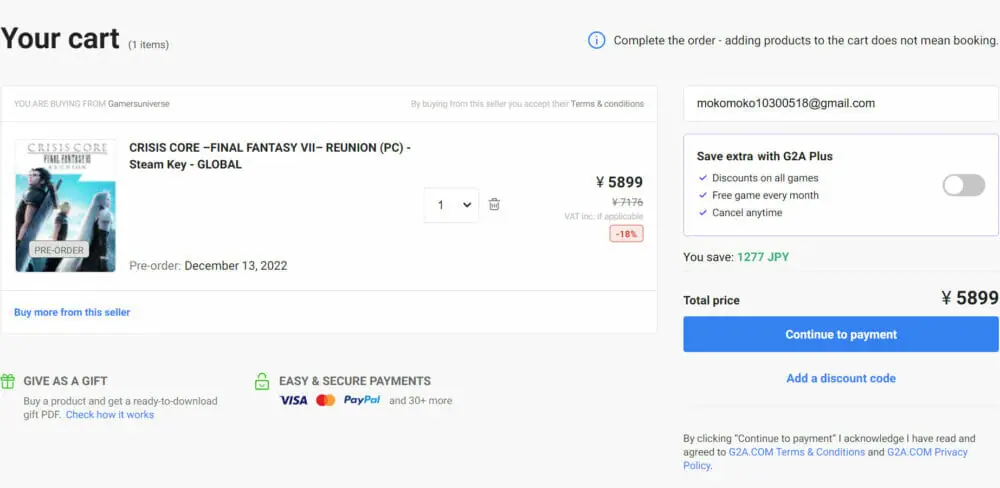Delete the item with the trash icon
The height and width of the screenshot is (488, 1000).
pyautogui.click(x=494, y=205)
